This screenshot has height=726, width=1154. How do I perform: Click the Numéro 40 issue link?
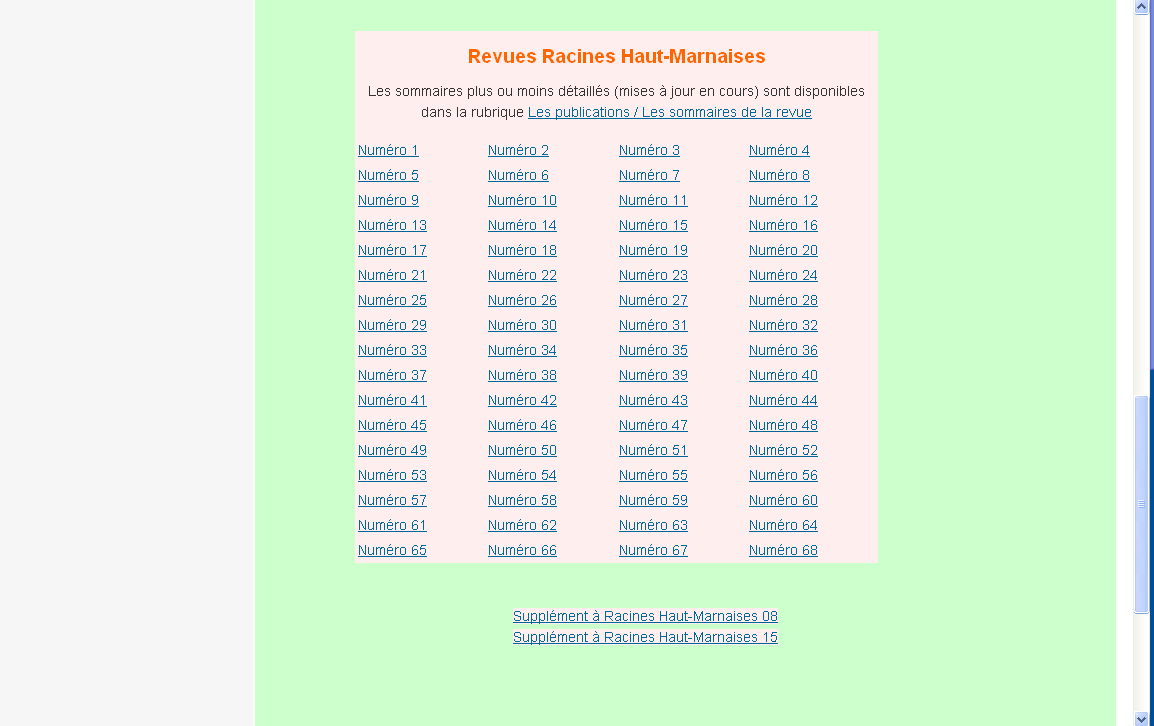tap(783, 375)
